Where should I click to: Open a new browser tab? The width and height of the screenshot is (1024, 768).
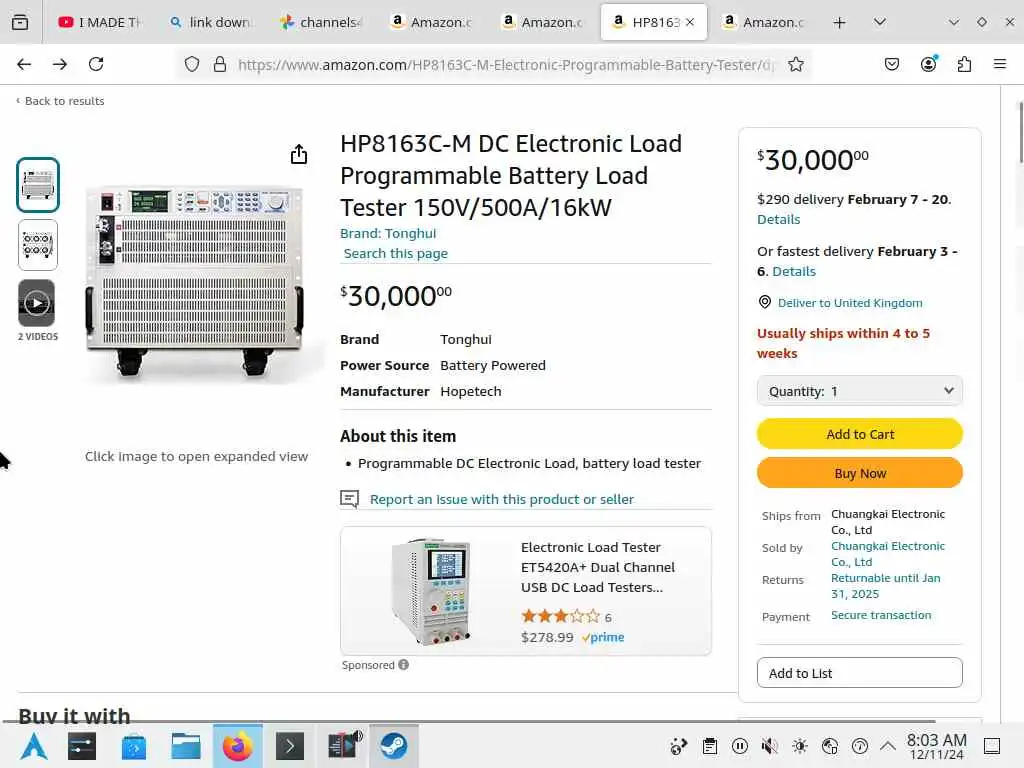point(839,22)
